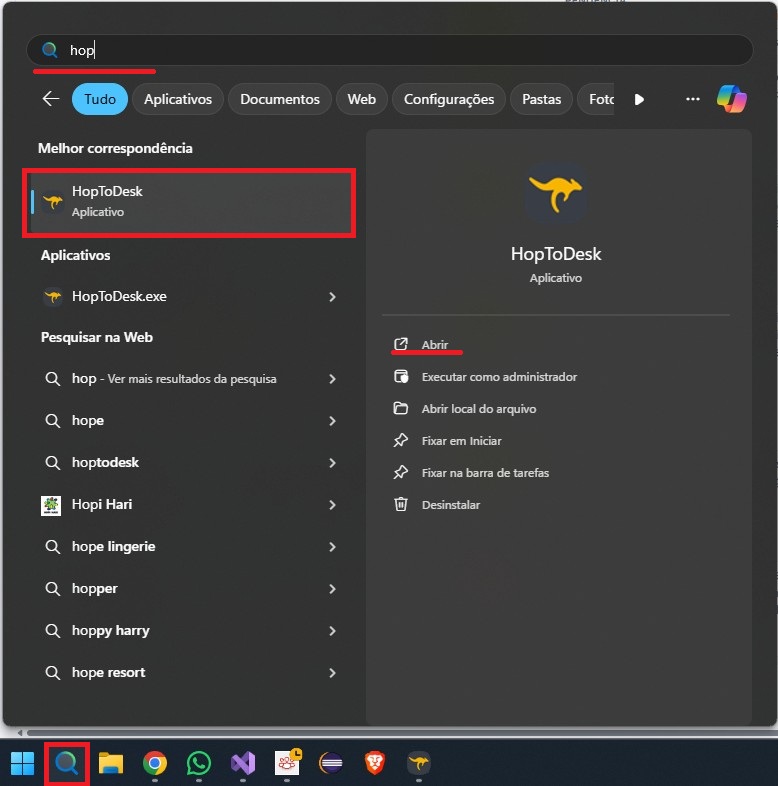Click the search box containing hop
Screen dimensions: 778x786
coord(390,50)
